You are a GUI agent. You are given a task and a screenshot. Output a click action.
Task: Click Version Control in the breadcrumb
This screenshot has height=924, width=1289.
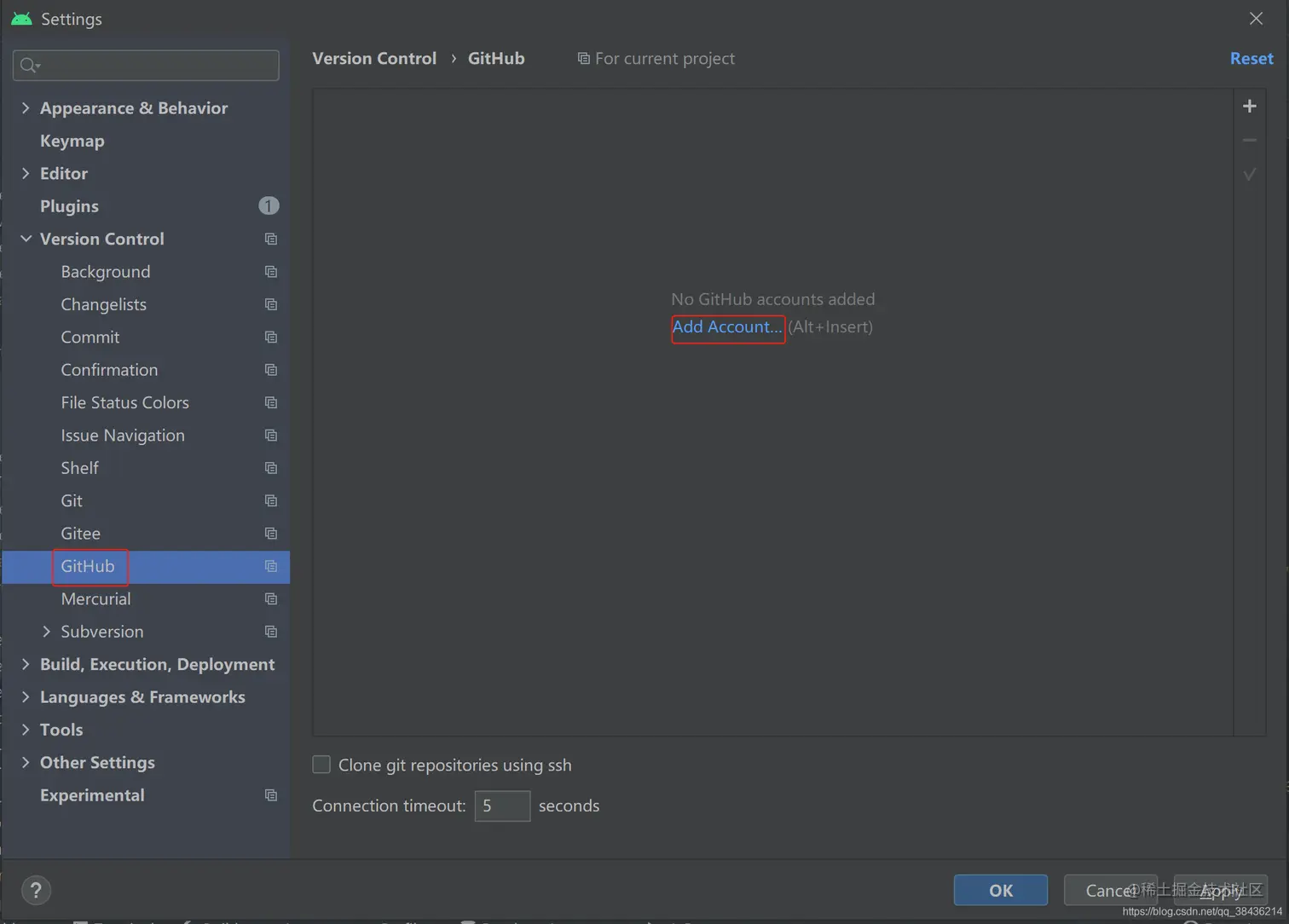[374, 59]
